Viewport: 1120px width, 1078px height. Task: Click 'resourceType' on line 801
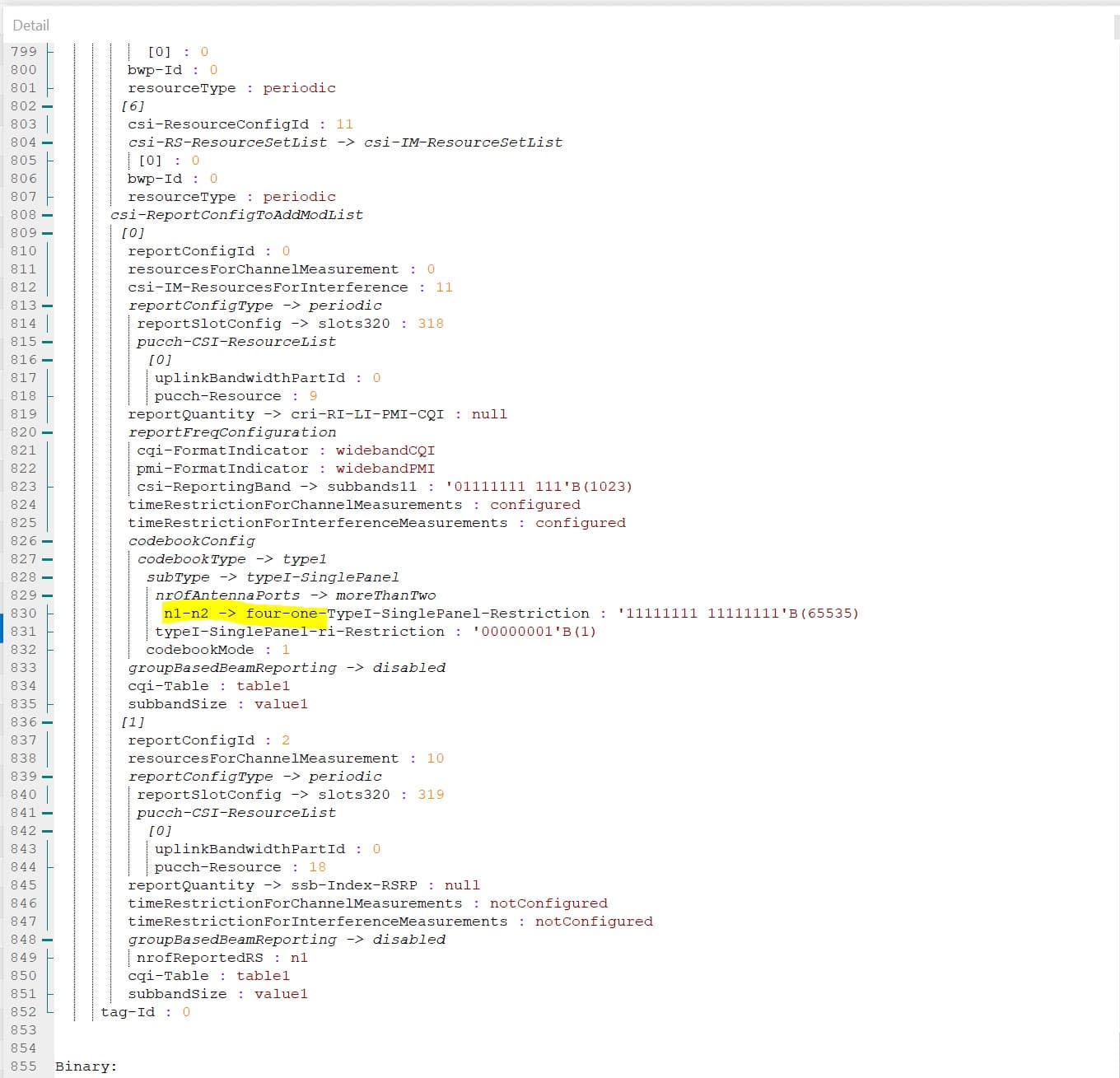pos(181,88)
